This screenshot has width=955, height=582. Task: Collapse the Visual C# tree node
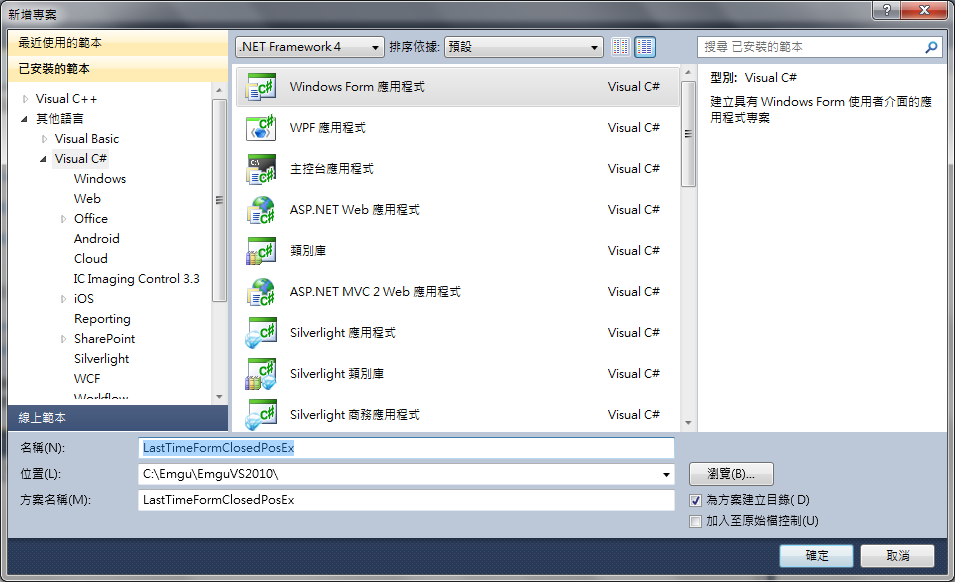pyautogui.click(x=43, y=159)
